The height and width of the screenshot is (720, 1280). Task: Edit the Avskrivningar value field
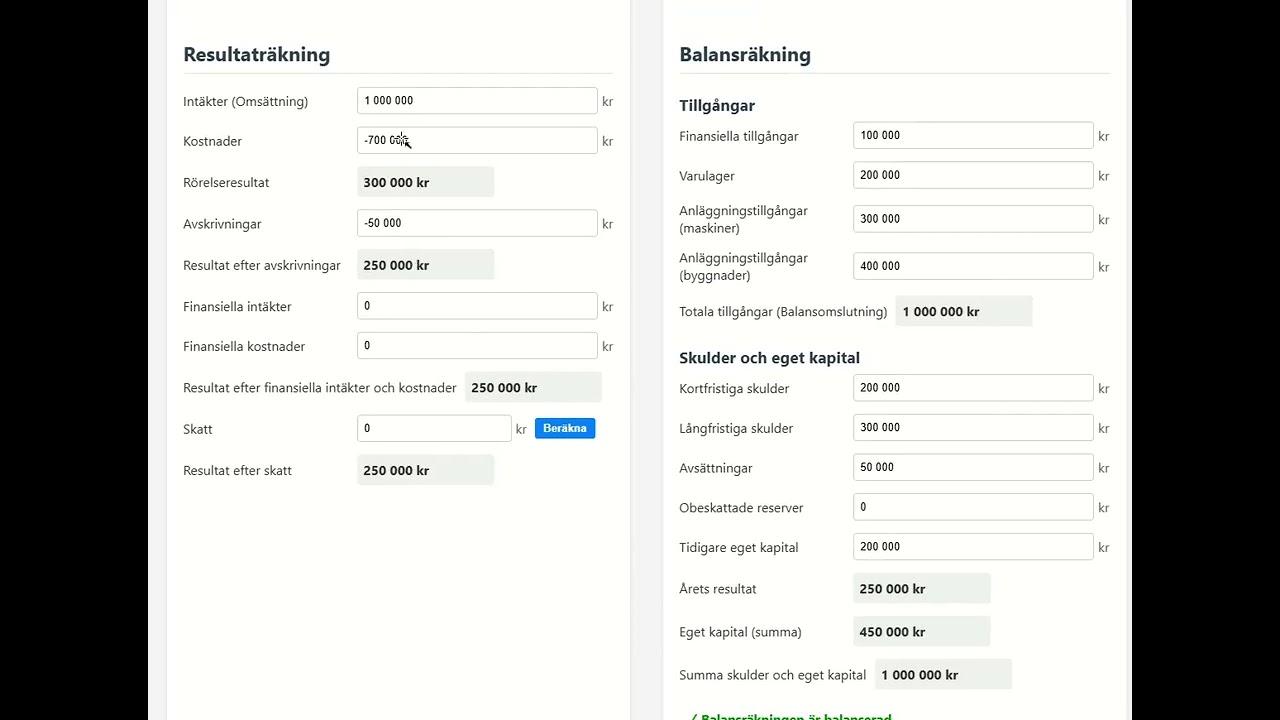(x=477, y=223)
